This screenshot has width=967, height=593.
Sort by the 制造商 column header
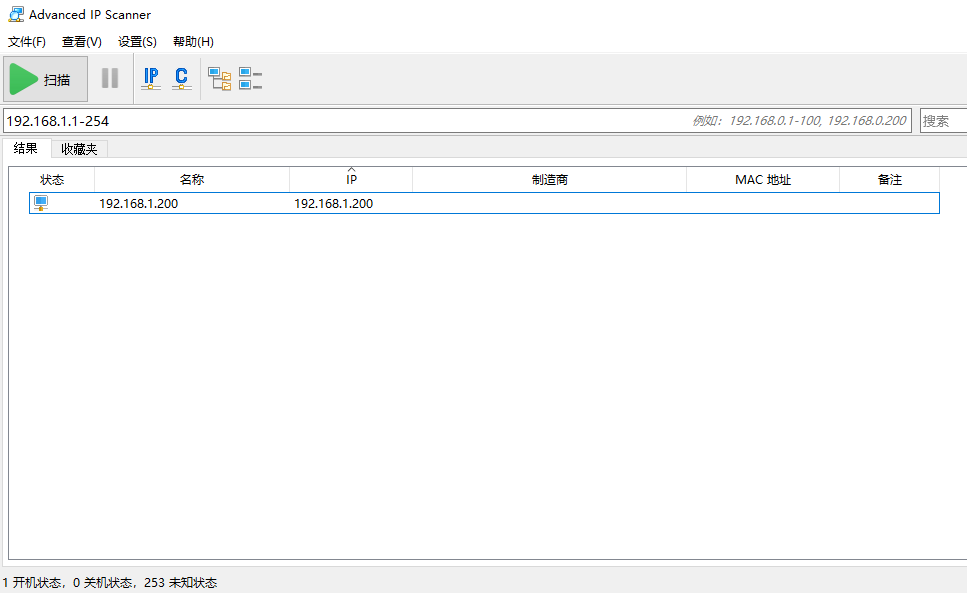coord(549,179)
